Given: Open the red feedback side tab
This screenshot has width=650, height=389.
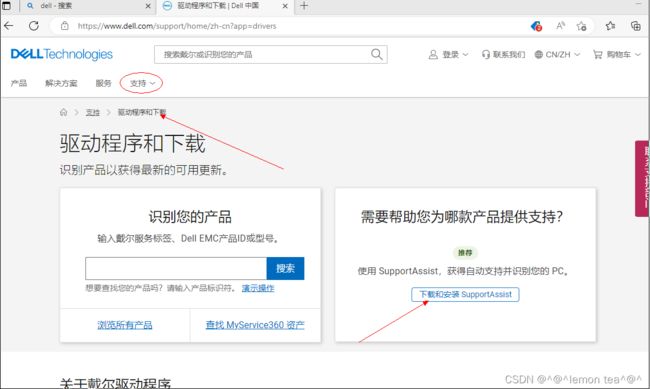Looking at the screenshot, I should [x=642, y=178].
